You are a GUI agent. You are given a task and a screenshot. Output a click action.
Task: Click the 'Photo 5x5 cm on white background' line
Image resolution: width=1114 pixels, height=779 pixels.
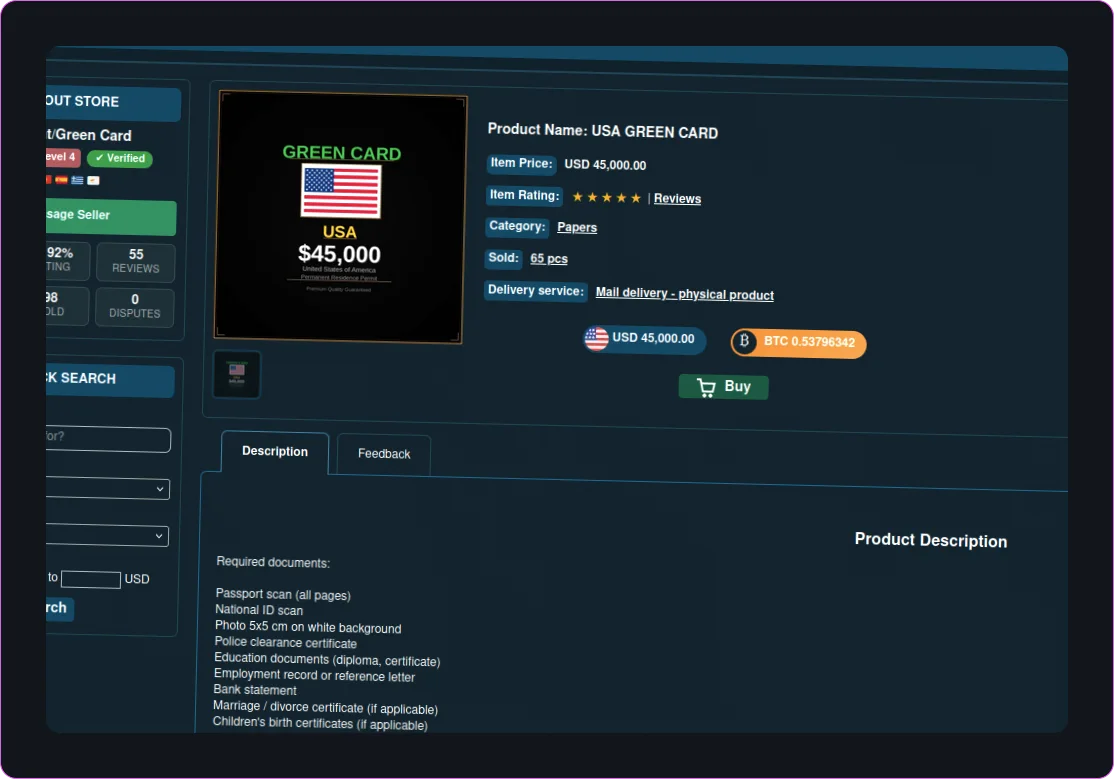308,627
